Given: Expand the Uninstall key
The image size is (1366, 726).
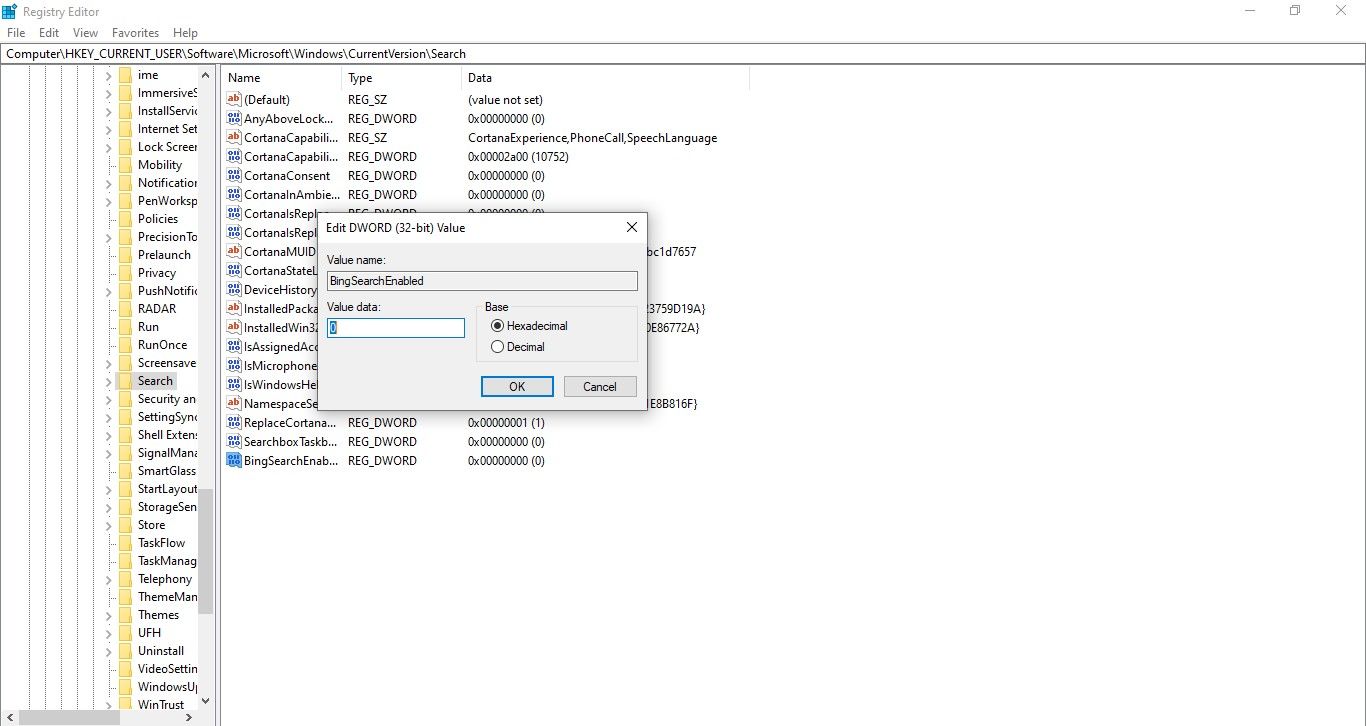Looking at the screenshot, I should [108, 651].
